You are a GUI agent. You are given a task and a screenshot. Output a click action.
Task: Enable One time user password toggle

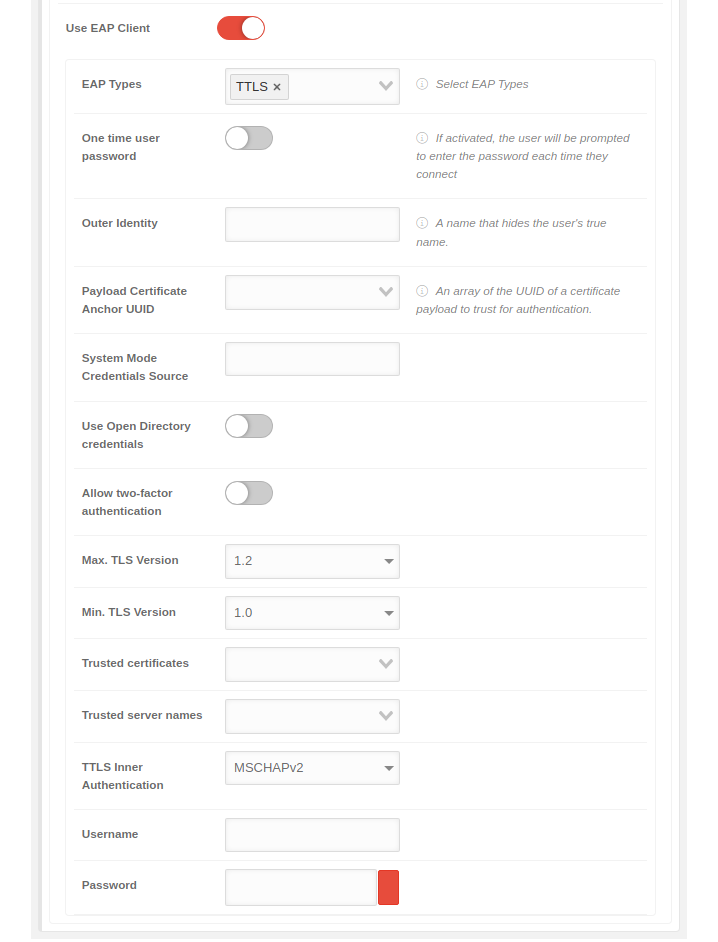pyautogui.click(x=249, y=138)
